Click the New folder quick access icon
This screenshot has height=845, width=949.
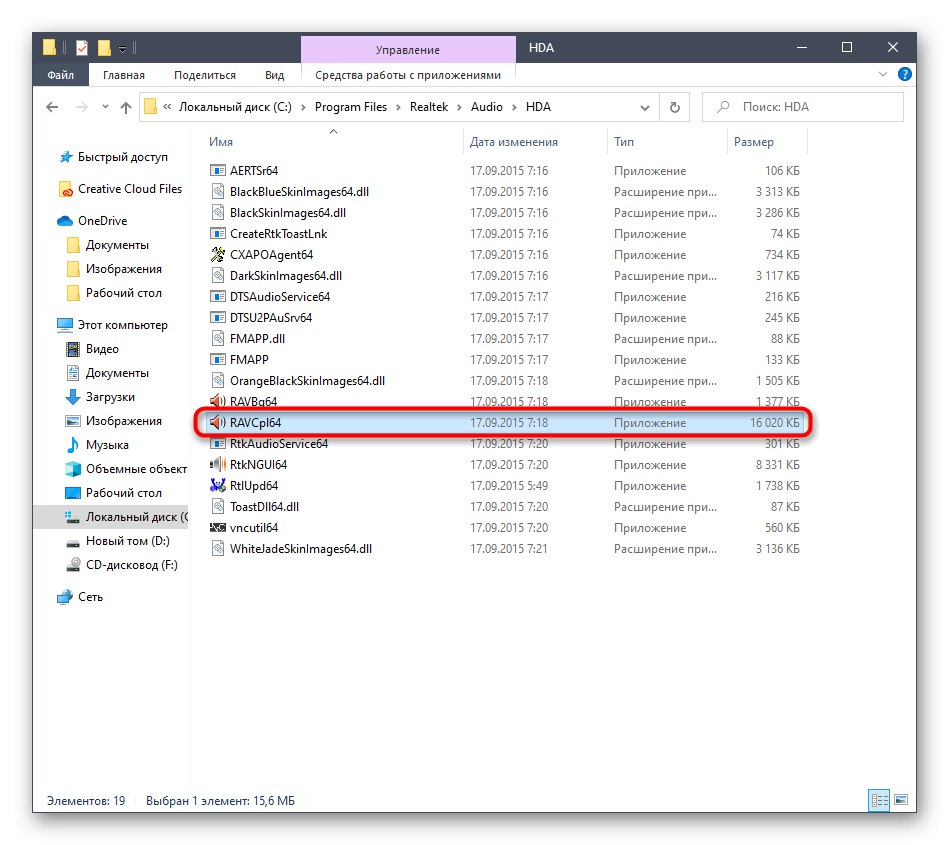click(104, 47)
